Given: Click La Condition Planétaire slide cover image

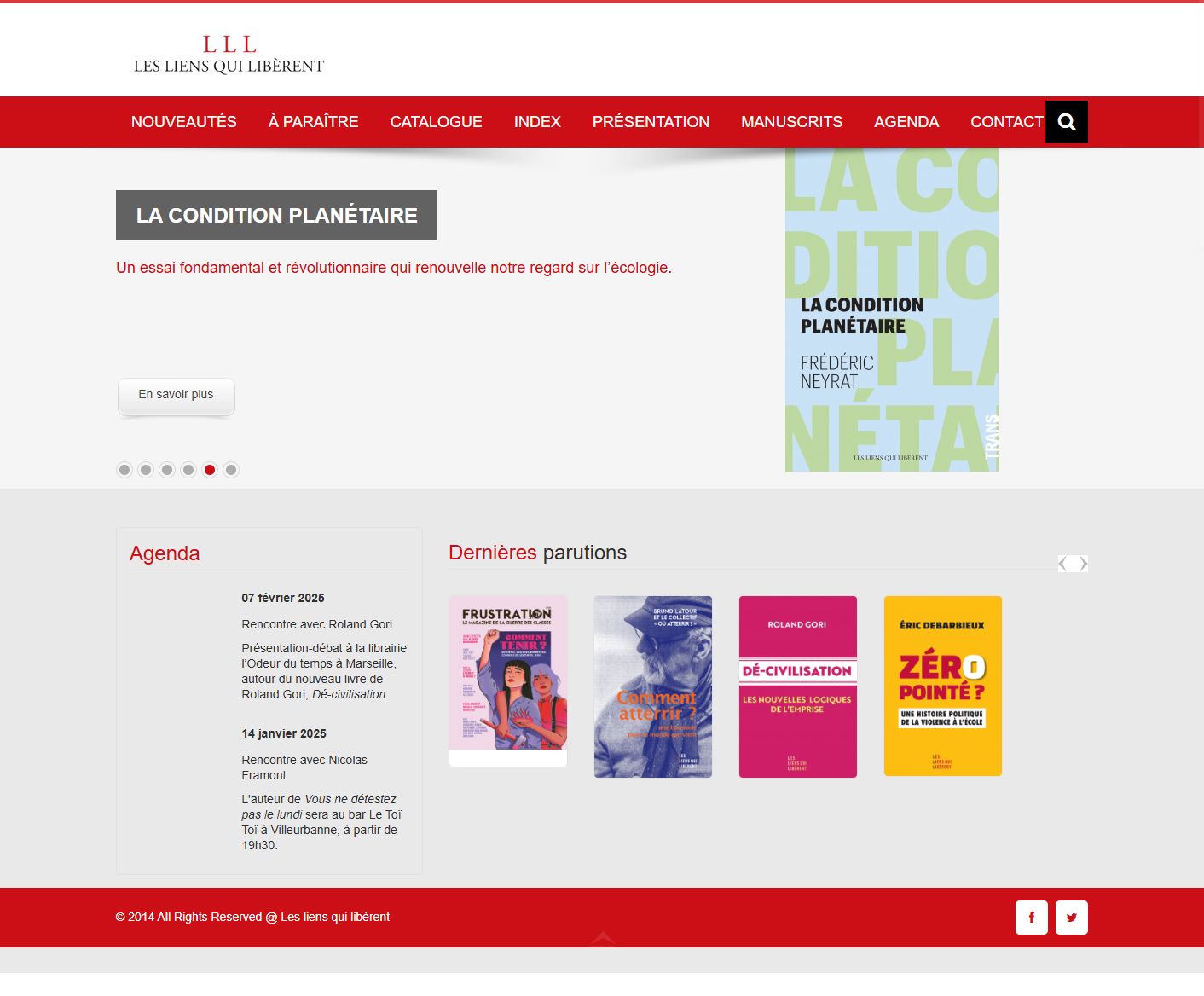Looking at the screenshot, I should coord(891,310).
